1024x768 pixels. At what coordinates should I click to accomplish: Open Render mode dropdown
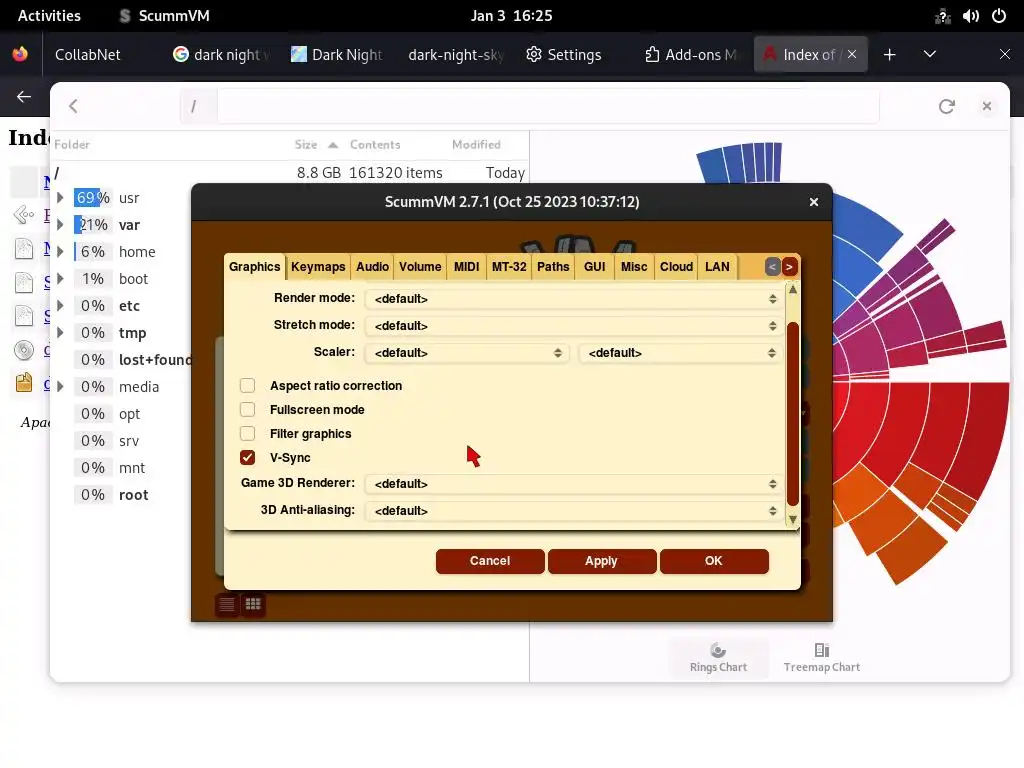click(573, 298)
